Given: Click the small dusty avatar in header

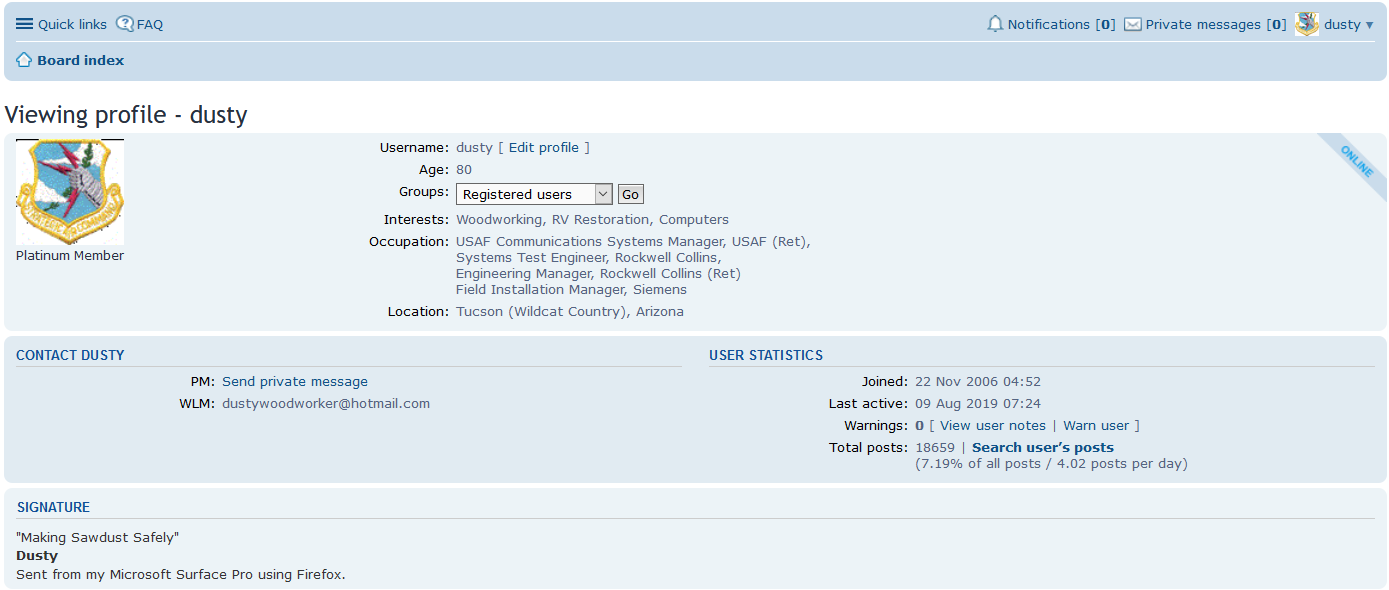Looking at the screenshot, I should pos(1307,24).
